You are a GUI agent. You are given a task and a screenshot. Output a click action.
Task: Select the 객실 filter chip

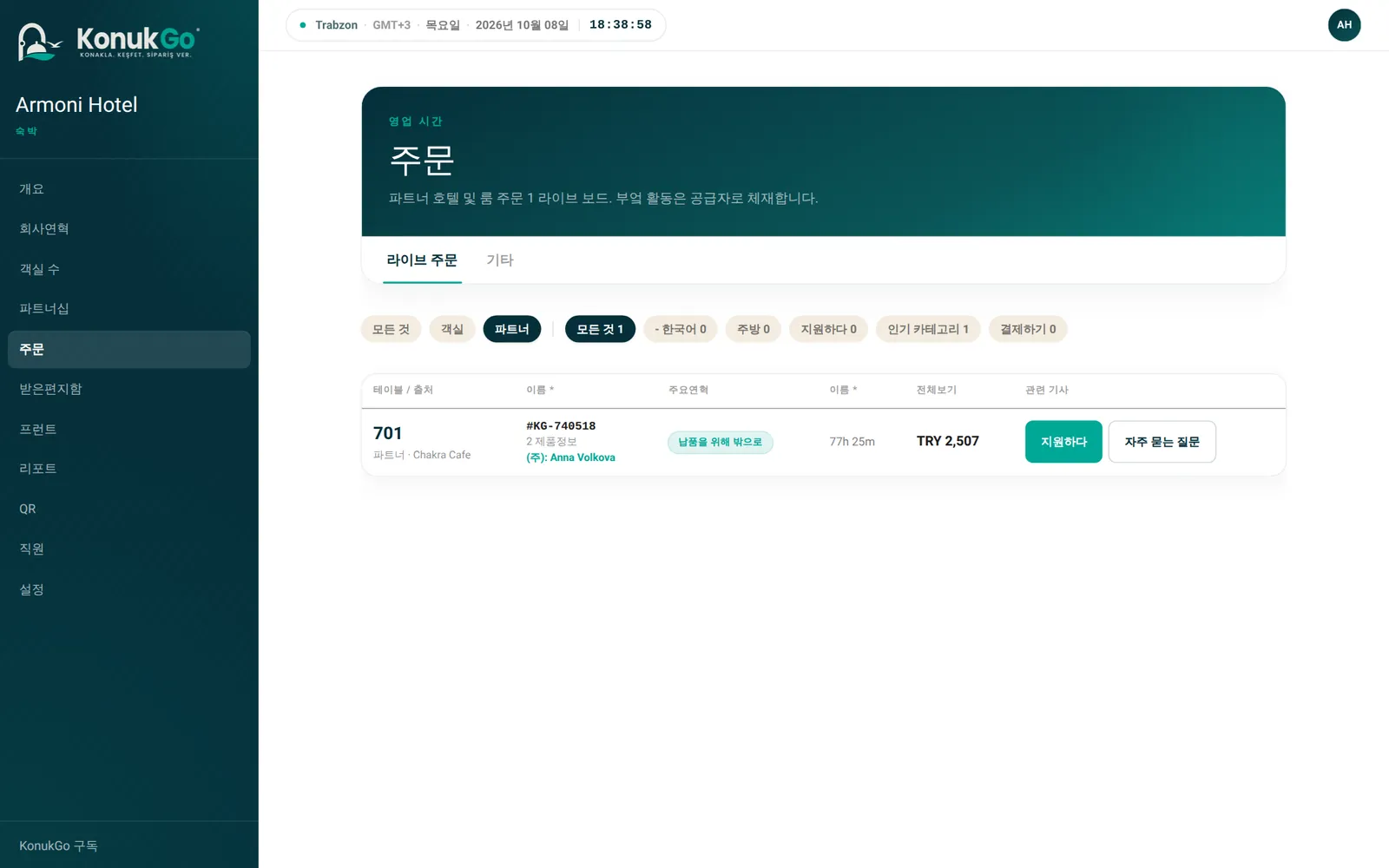click(x=452, y=329)
